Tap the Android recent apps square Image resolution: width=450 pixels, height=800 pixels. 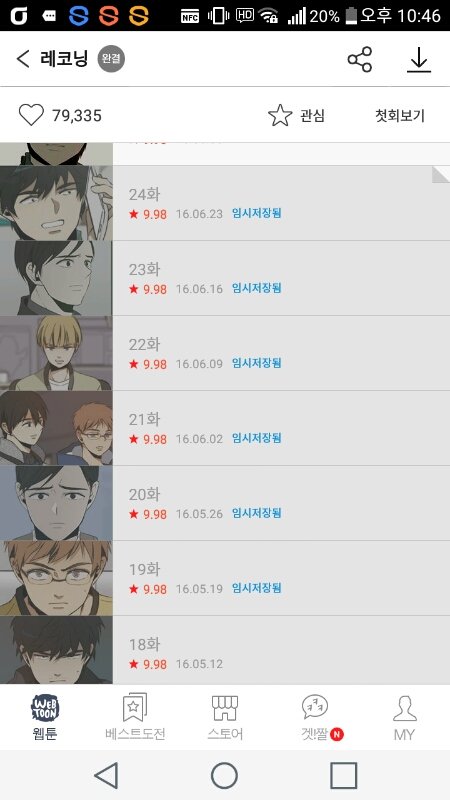click(x=343, y=776)
